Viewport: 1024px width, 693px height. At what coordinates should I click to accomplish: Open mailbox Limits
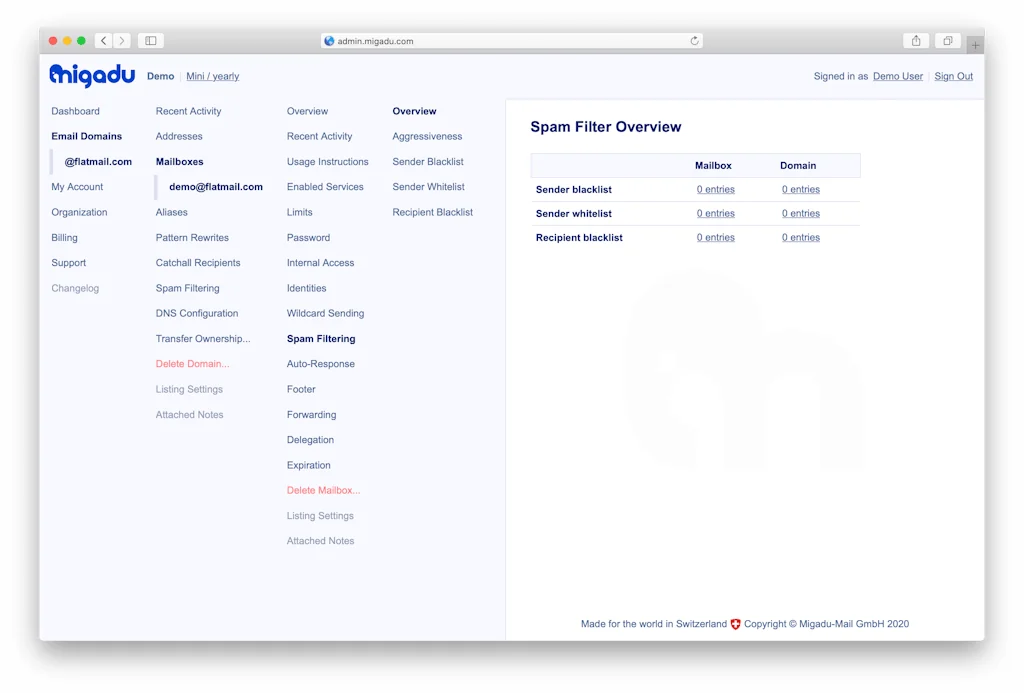299,212
